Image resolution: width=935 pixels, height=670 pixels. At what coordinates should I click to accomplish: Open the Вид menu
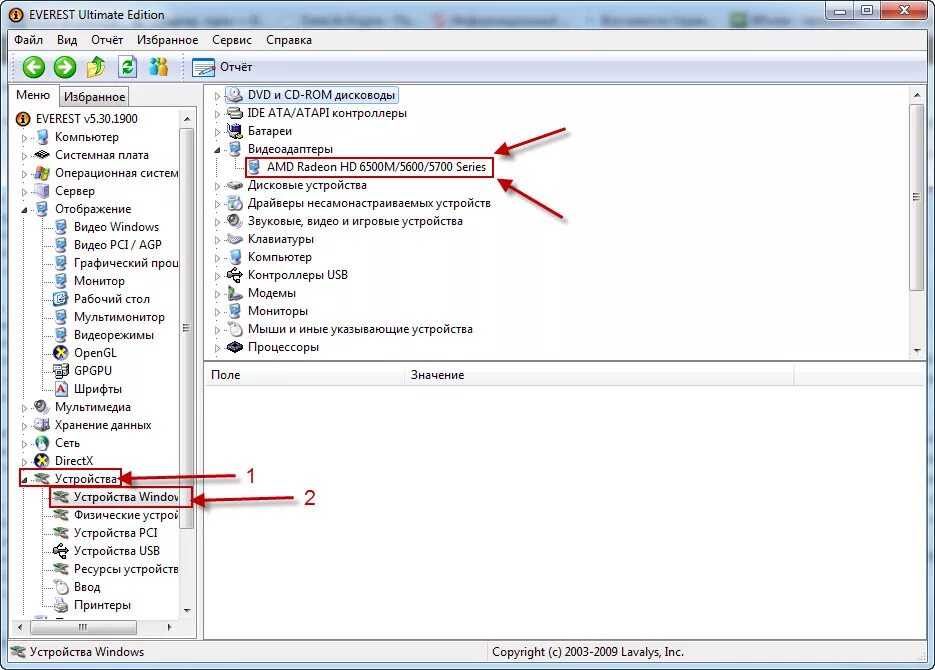[x=67, y=40]
